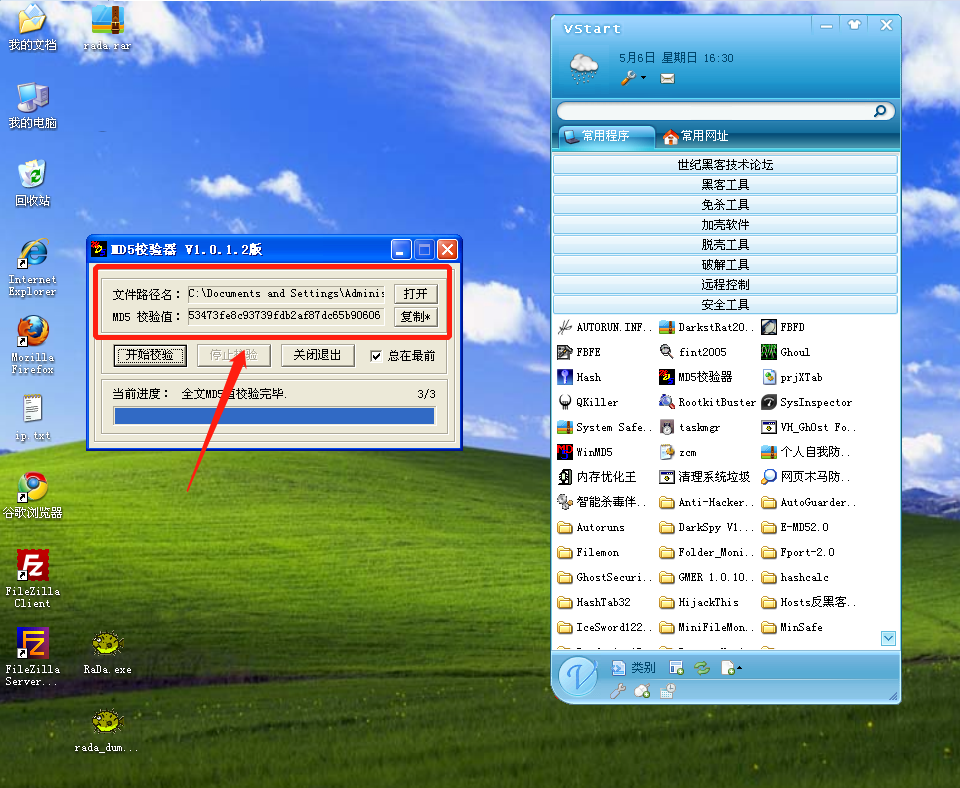This screenshot has width=960, height=788.
Task: Launch WinMD5 from the VStart list
Action: 585,452
